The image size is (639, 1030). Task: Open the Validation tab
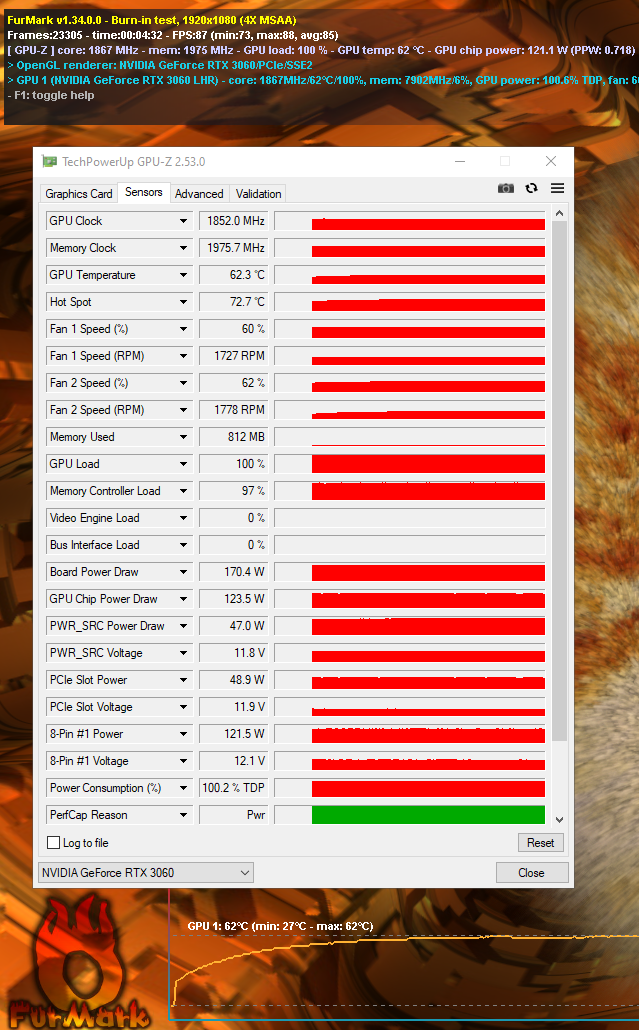coord(259,194)
